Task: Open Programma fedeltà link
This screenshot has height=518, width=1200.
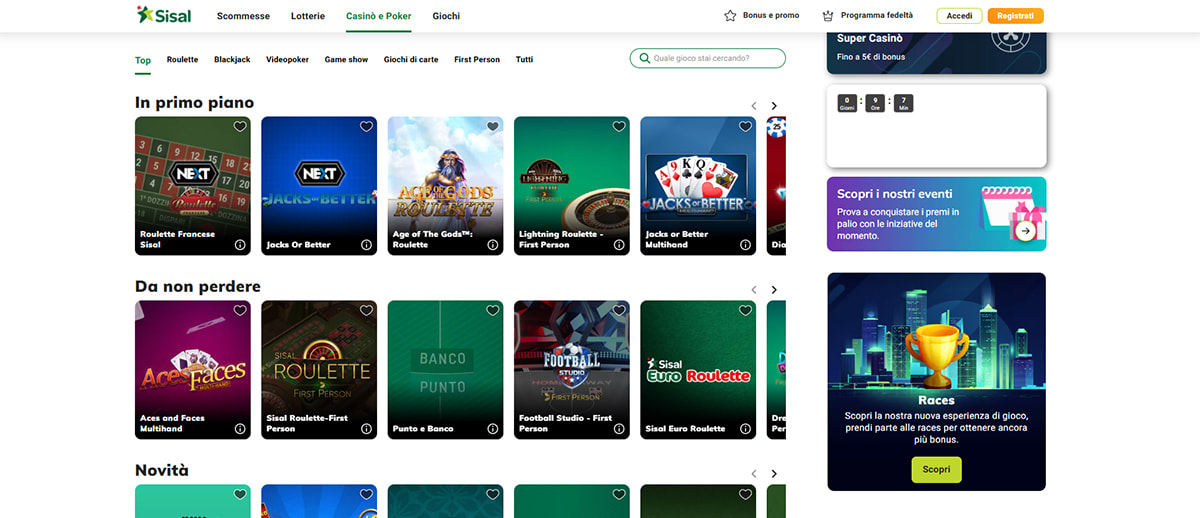Action: [877, 16]
